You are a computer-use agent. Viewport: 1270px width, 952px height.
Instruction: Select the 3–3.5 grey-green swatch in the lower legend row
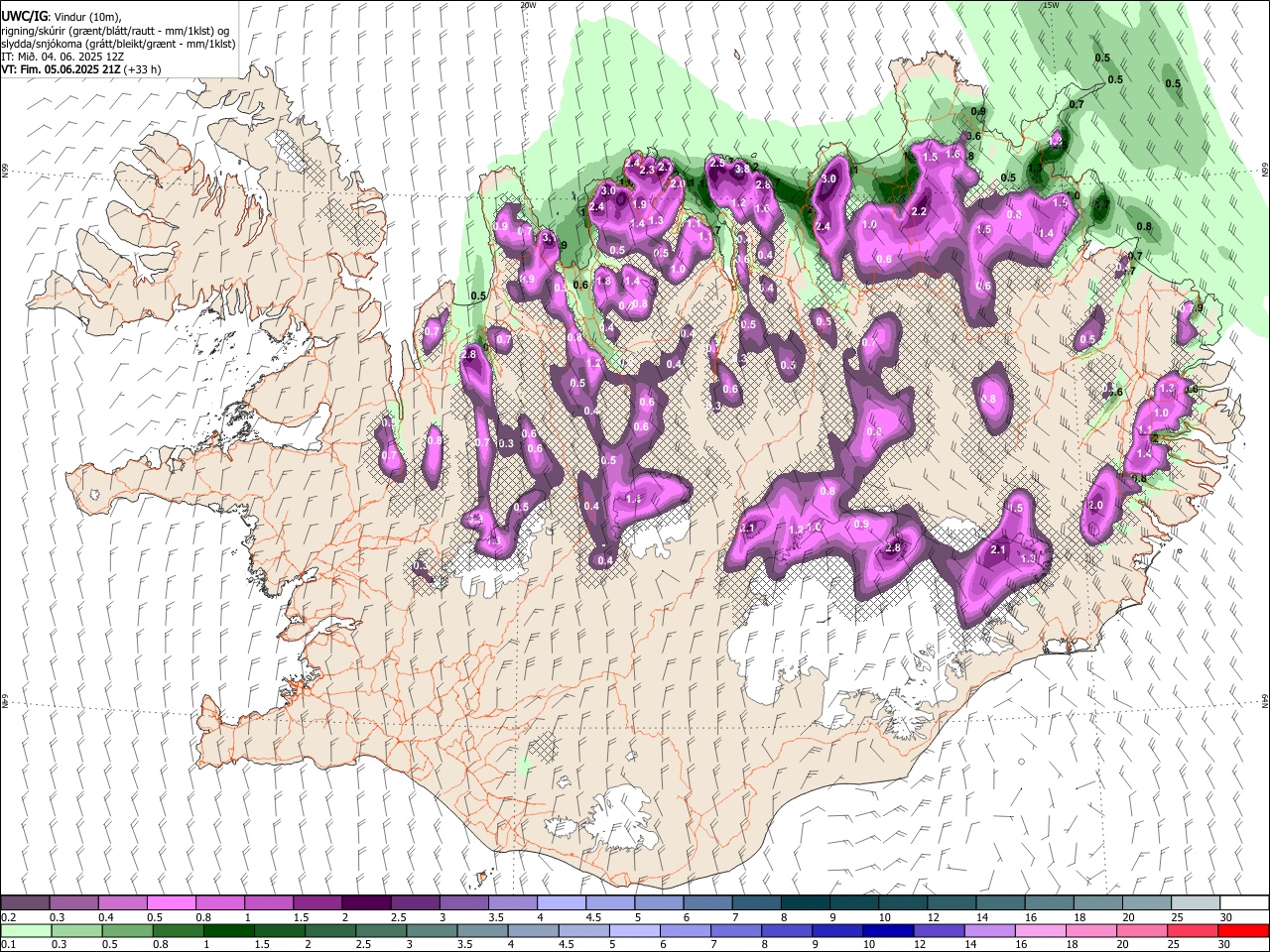click(433, 930)
